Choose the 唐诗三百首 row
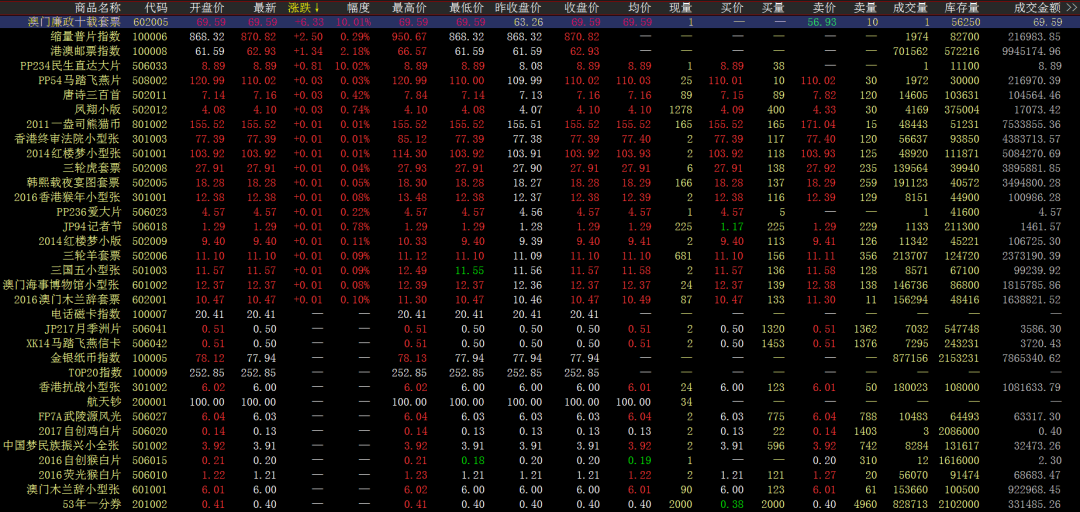This screenshot has height=512, width=1080. [x=540, y=94]
